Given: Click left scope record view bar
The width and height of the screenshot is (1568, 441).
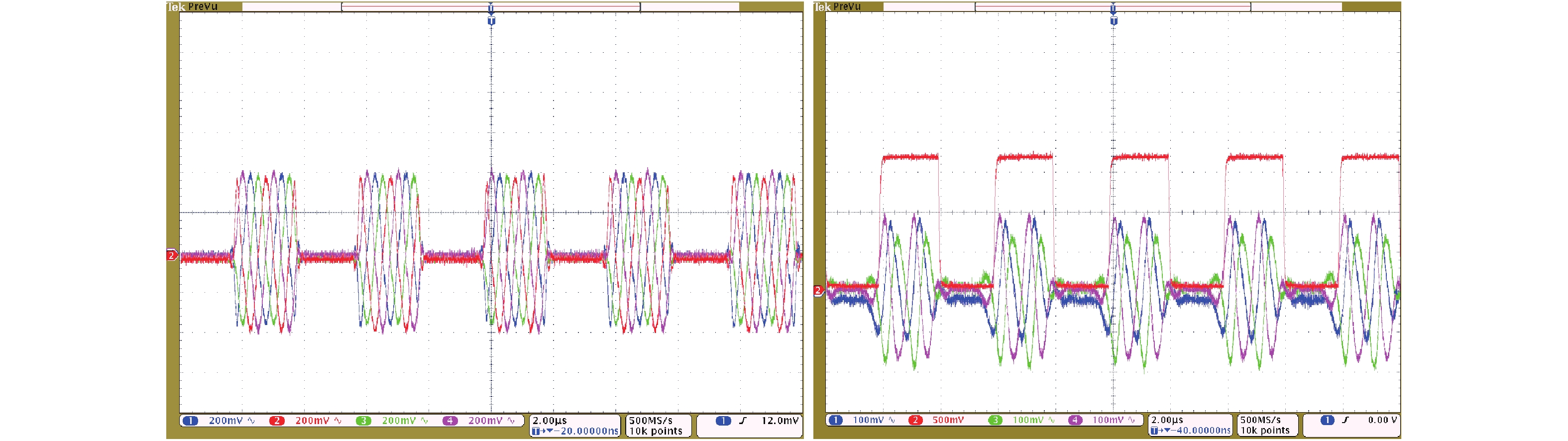Looking at the screenshot, I should coord(491,6).
